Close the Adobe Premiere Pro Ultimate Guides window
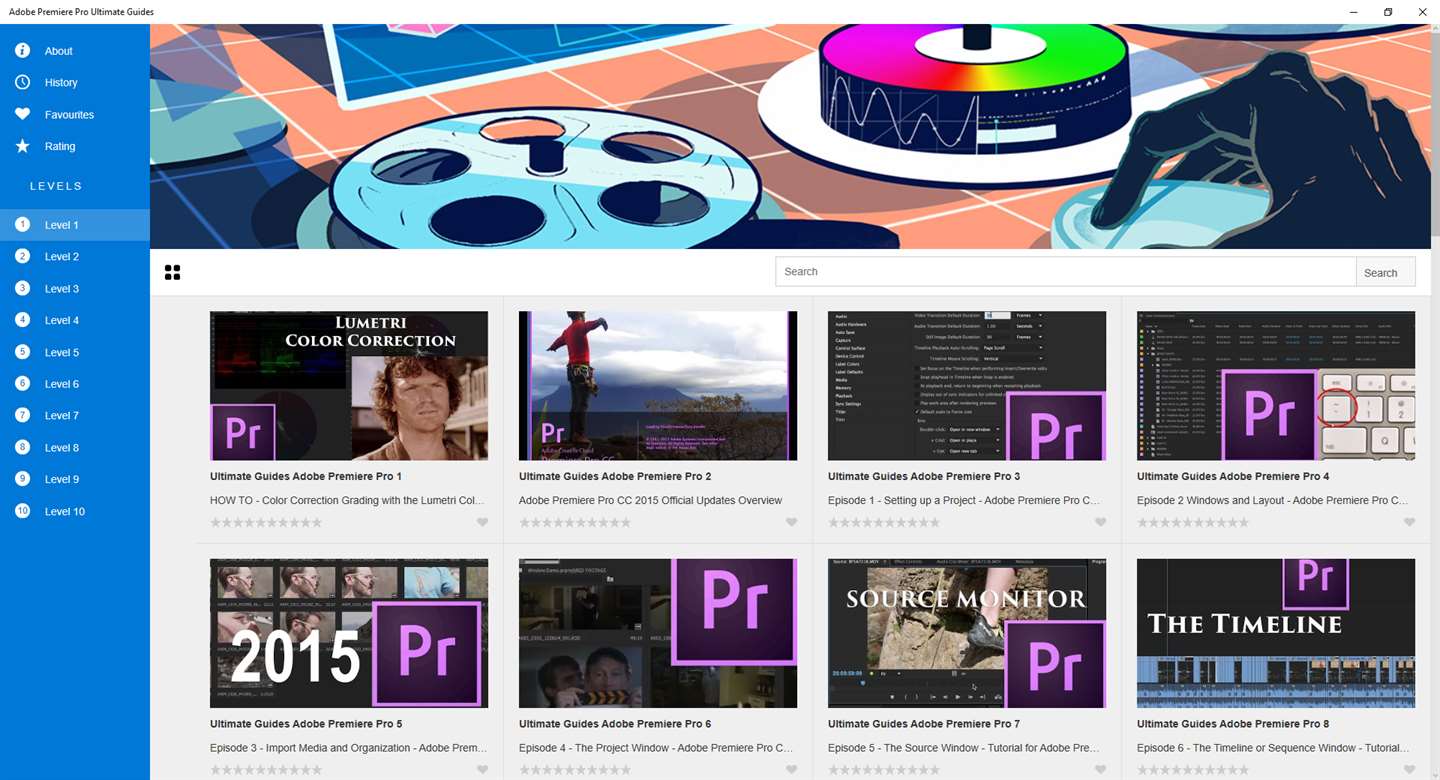 (x=1422, y=12)
